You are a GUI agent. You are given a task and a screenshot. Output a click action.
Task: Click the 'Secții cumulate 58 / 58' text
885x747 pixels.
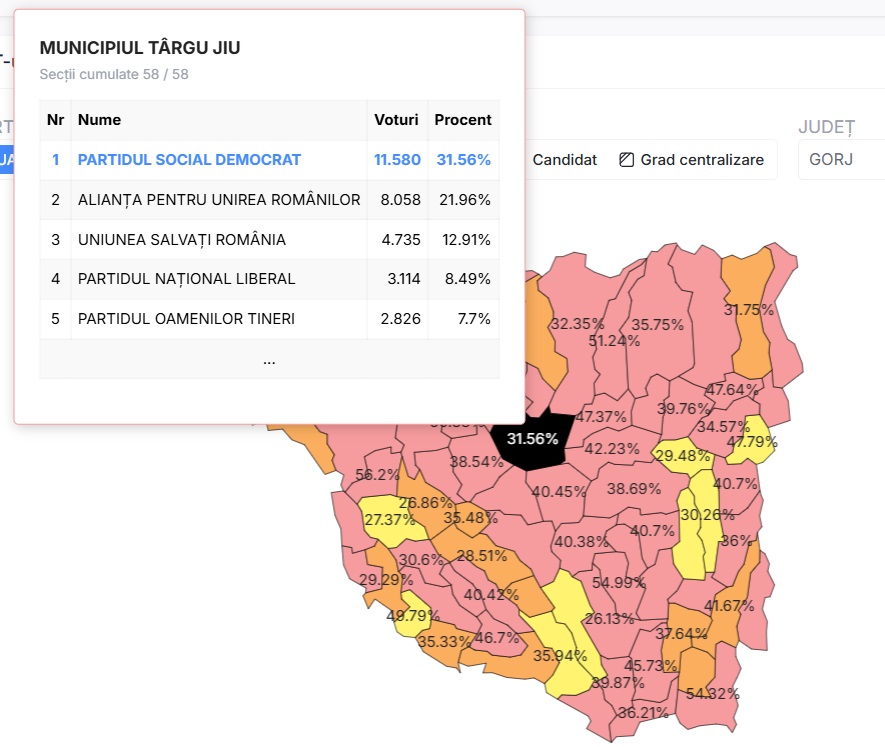pyautogui.click(x=114, y=74)
